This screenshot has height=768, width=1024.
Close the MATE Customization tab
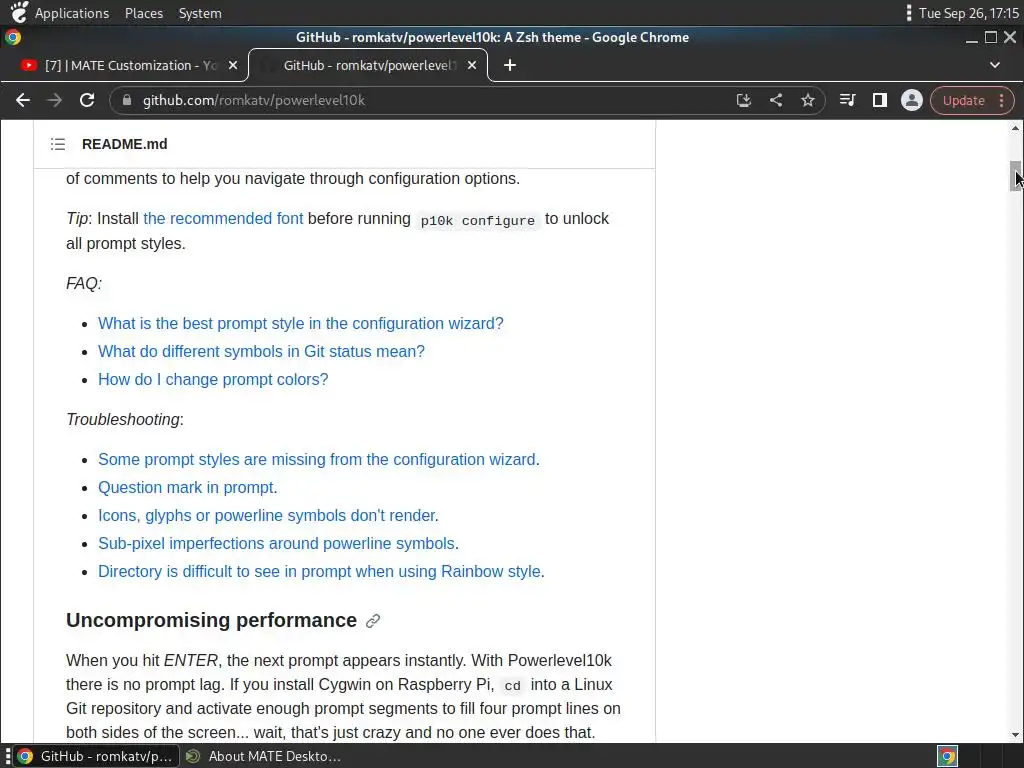click(x=232, y=65)
